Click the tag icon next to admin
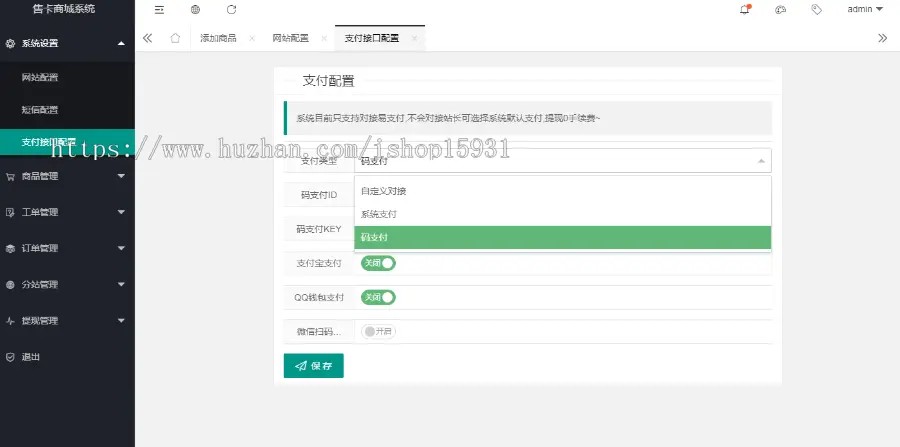 pyautogui.click(x=816, y=10)
